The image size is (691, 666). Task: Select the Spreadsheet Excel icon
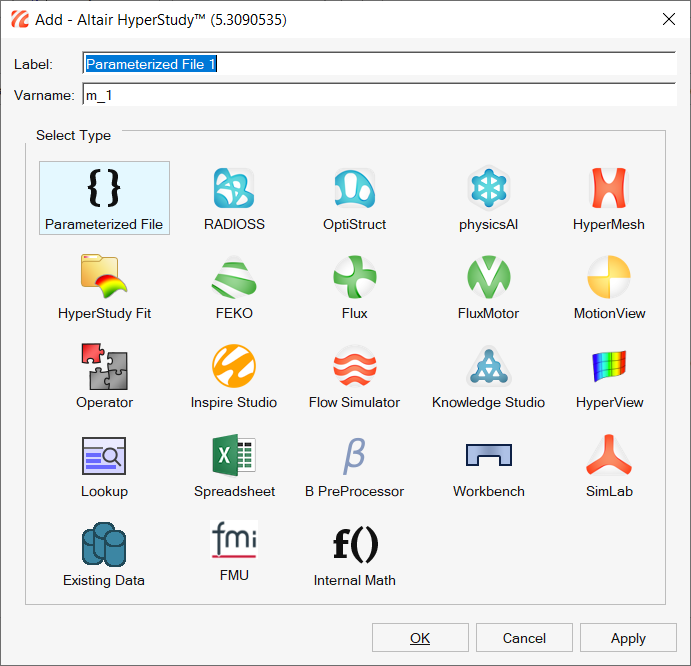pyautogui.click(x=234, y=455)
